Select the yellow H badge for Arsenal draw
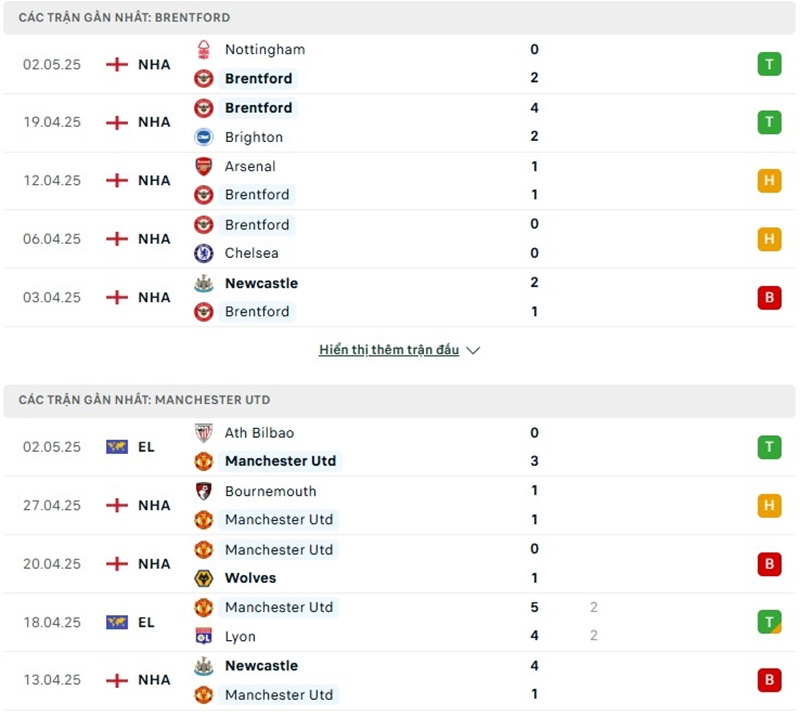 [x=769, y=181]
